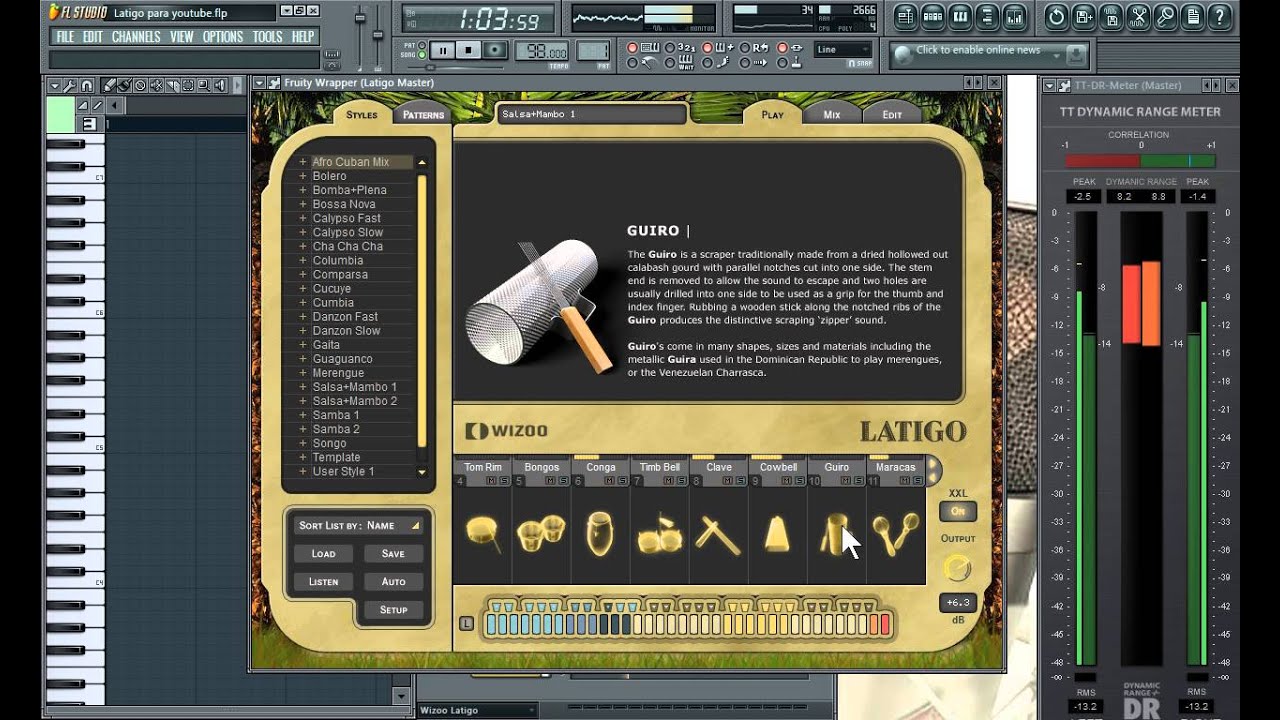Select the Guiro instrument icon
The image size is (1280, 720).
pos(834,534)
